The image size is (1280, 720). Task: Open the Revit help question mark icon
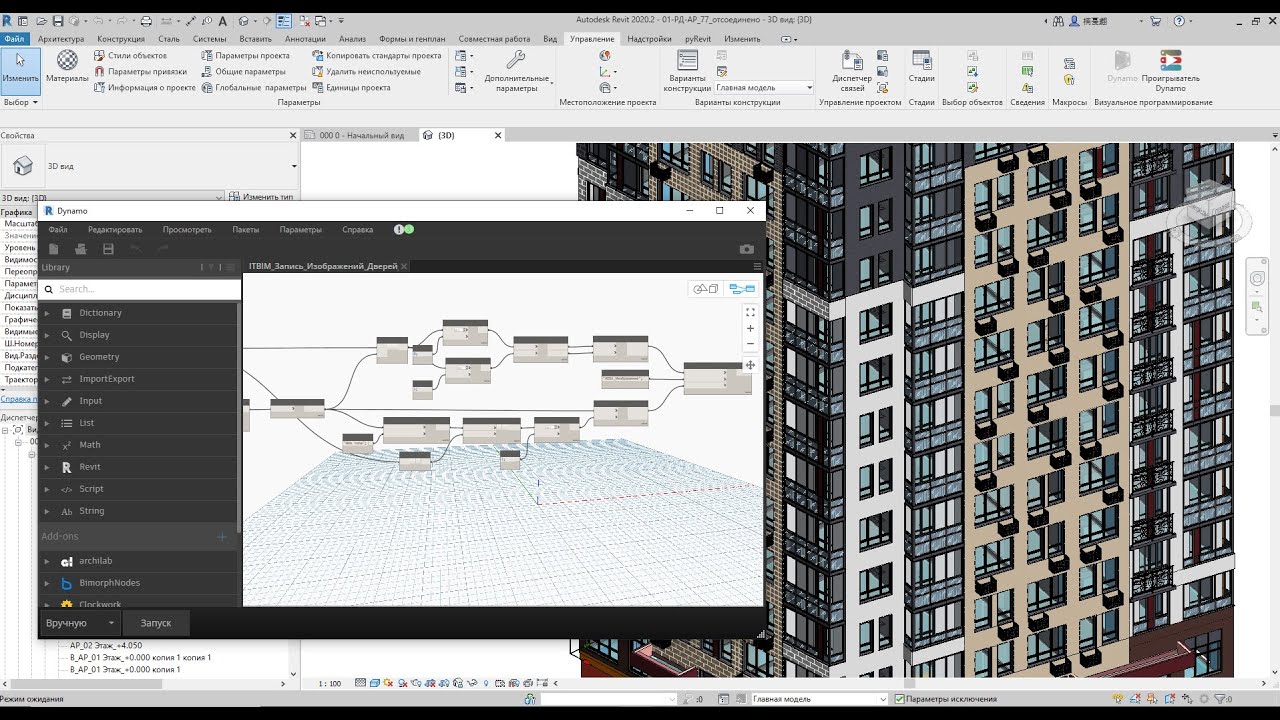coord(1180,21)
